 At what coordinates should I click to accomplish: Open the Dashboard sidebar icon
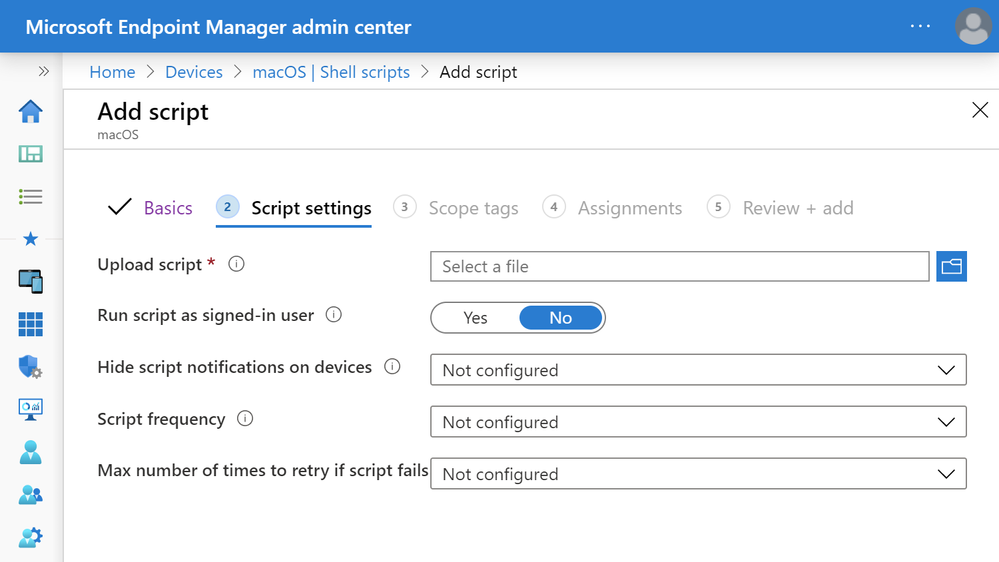coord(31,154)
